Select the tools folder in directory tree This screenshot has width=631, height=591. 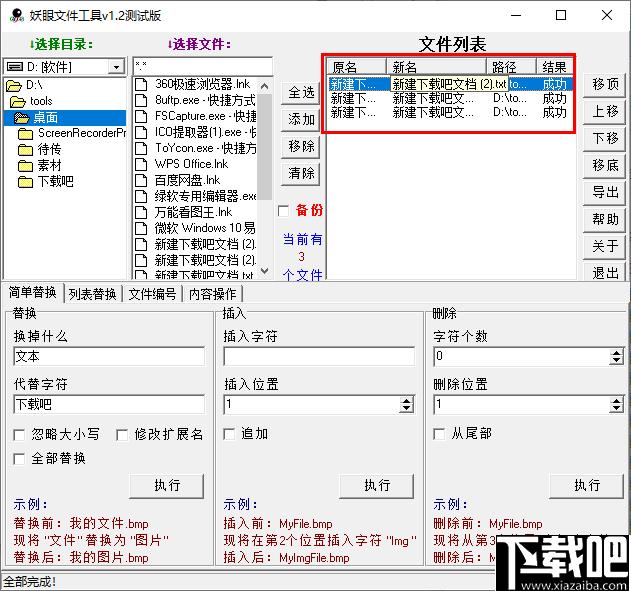click(31, 101)
